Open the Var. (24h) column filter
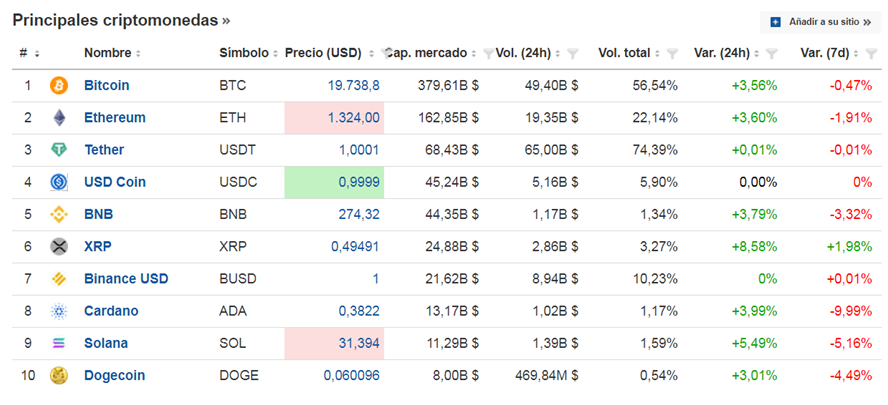 771,54
